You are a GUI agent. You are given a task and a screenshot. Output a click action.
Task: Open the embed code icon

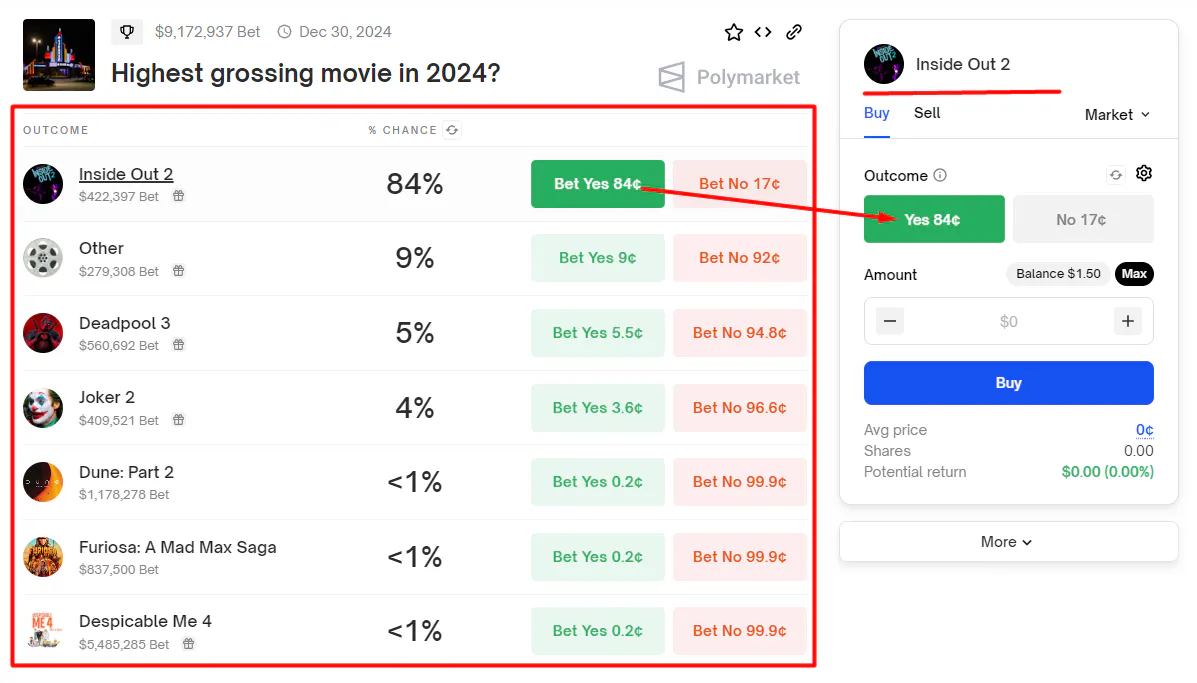[x=762, y=31]
